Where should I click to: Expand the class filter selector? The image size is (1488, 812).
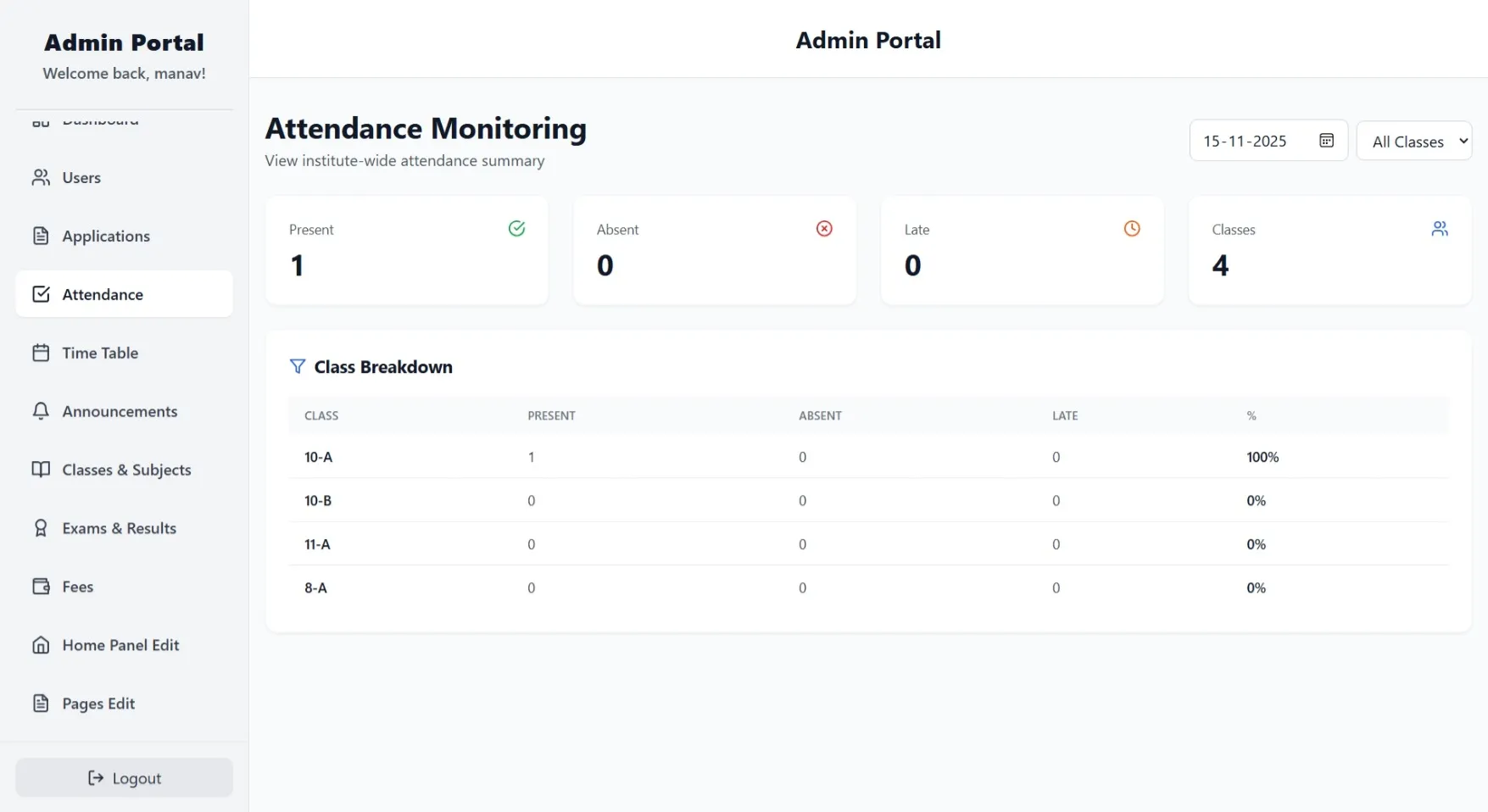[1414, 141]
